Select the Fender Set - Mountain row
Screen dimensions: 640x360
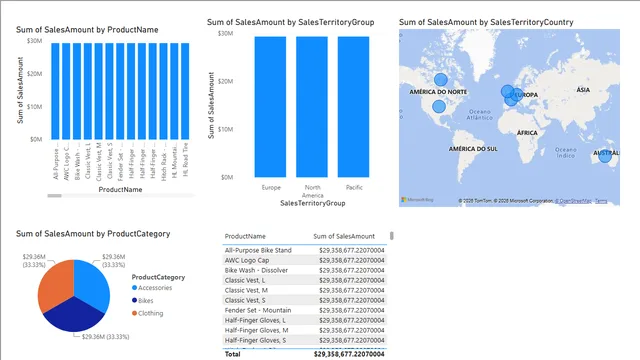(304, 310)
